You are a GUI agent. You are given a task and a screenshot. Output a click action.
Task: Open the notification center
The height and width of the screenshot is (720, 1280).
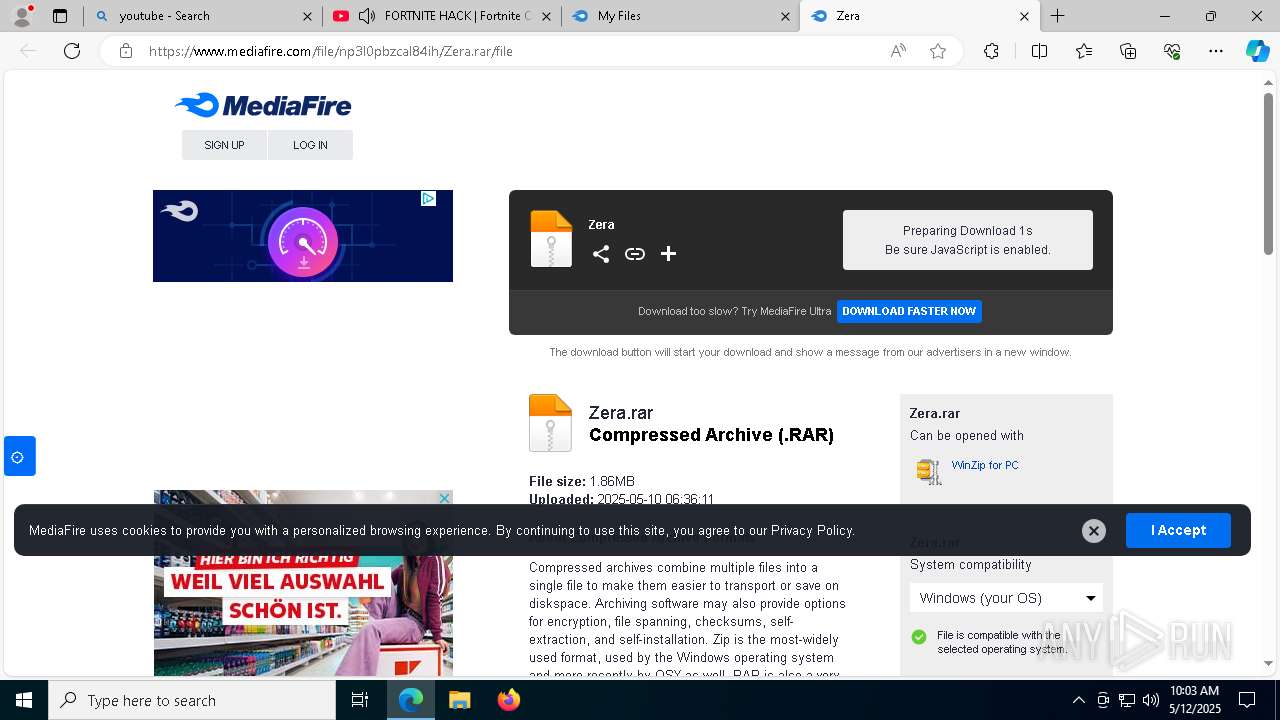(x=1247, y=700)
